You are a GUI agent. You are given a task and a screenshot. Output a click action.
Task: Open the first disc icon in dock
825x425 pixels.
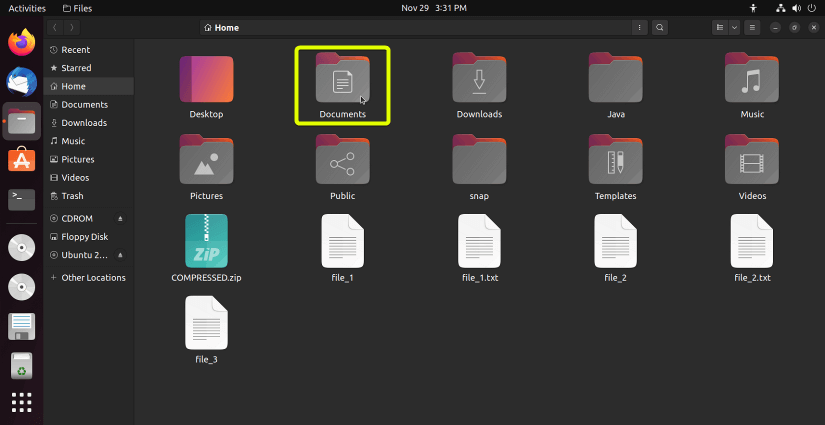22,247
